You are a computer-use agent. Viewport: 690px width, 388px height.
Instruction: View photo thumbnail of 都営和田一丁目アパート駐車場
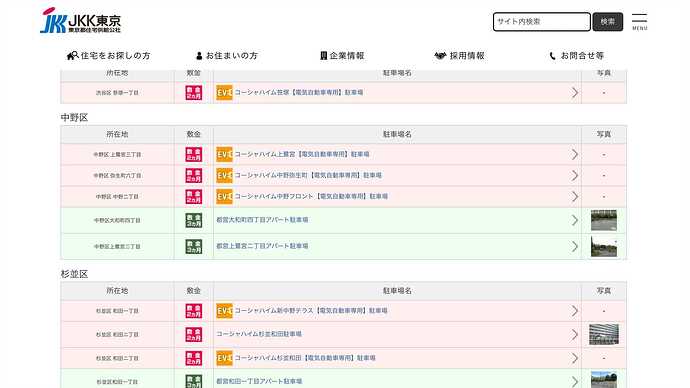pos(604,380)
